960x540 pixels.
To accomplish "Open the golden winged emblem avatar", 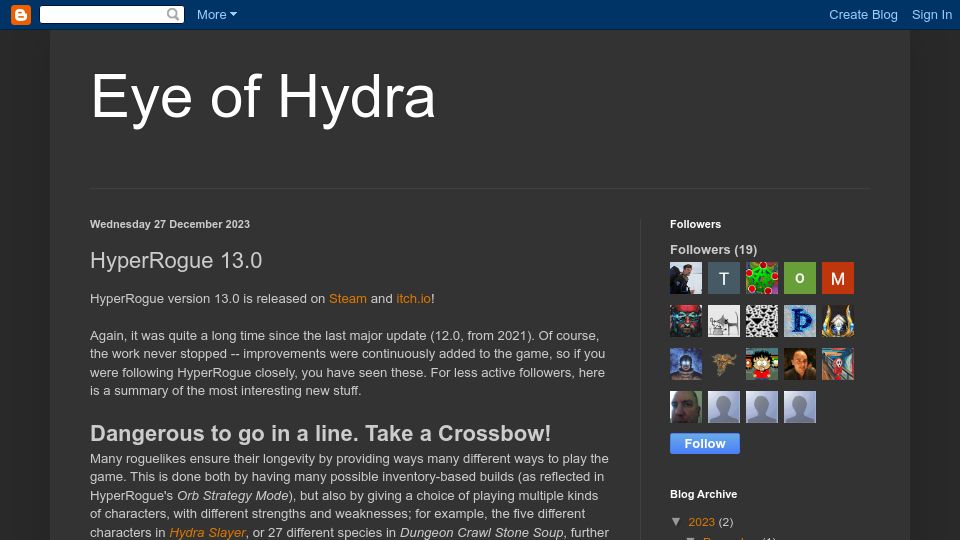I will pos(838,321).
